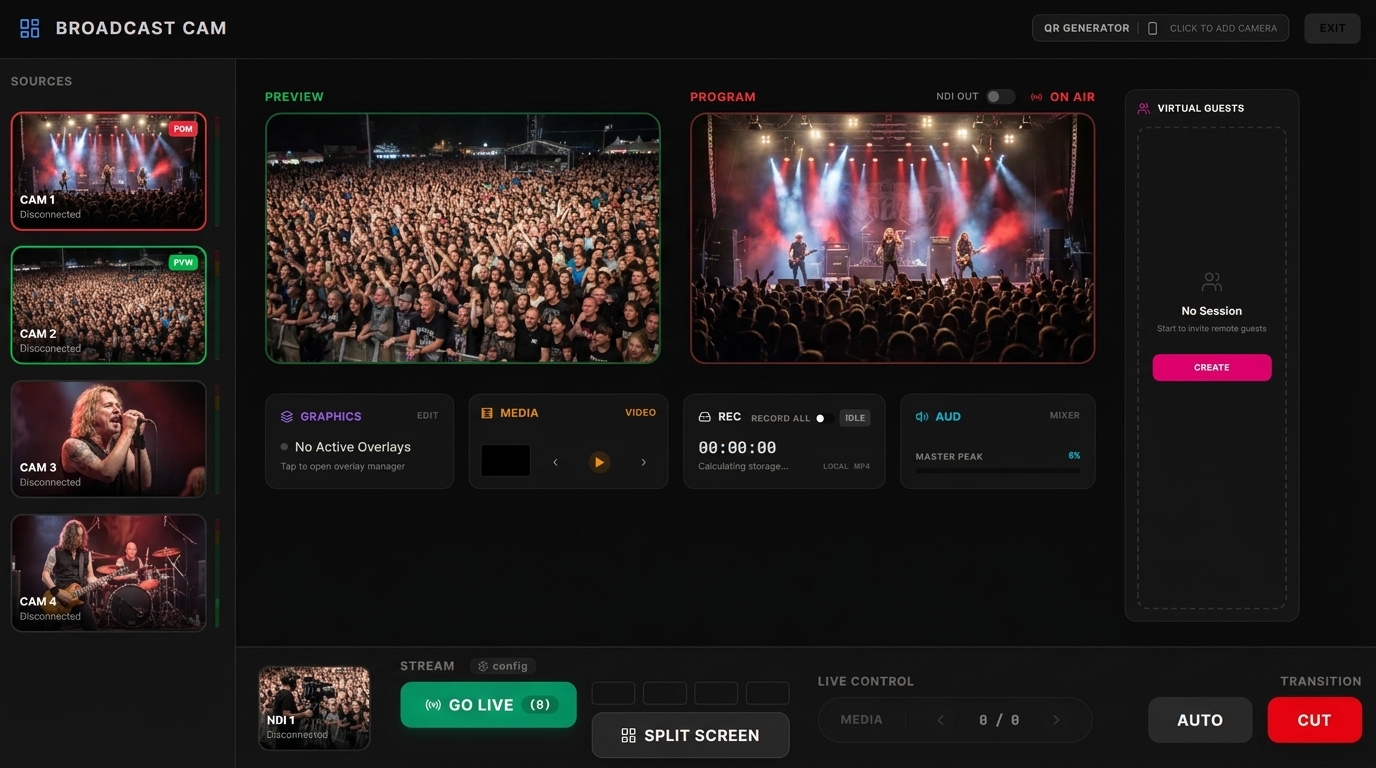Click the purple Graphics layers icon
Viewport: 1376px width, 768px height.
(287, 416)
